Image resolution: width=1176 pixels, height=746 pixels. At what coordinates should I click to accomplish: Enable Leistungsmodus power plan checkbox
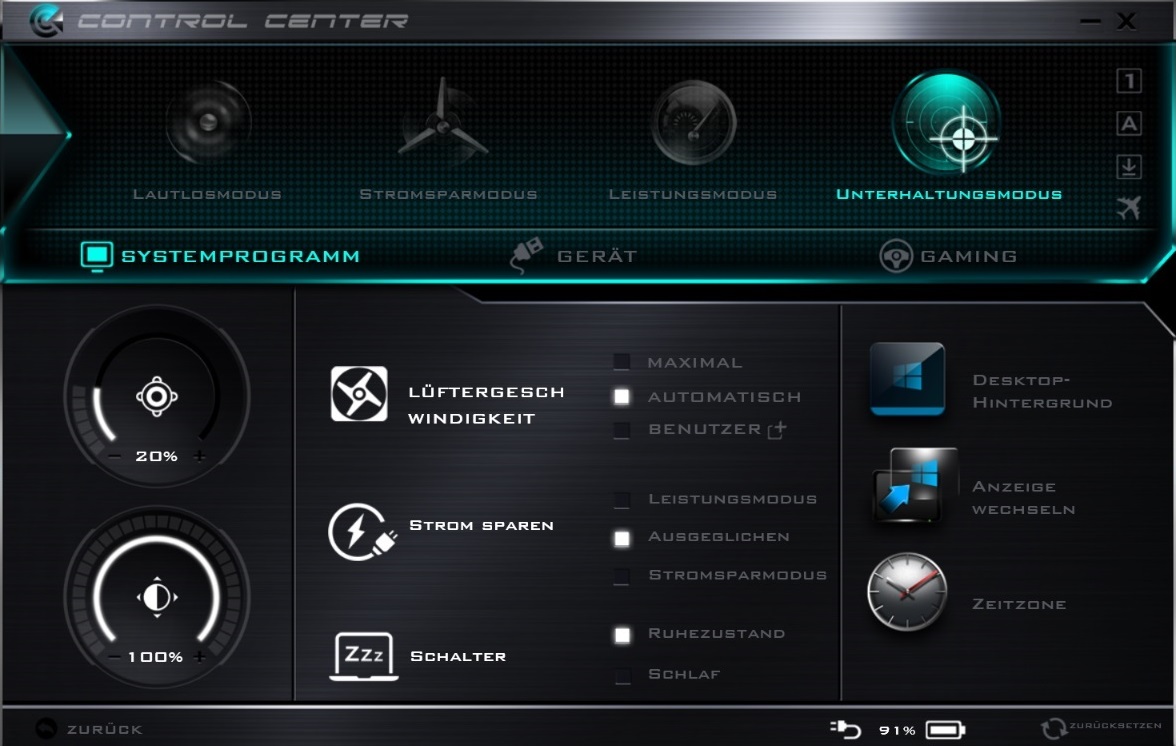pos(622,499)
